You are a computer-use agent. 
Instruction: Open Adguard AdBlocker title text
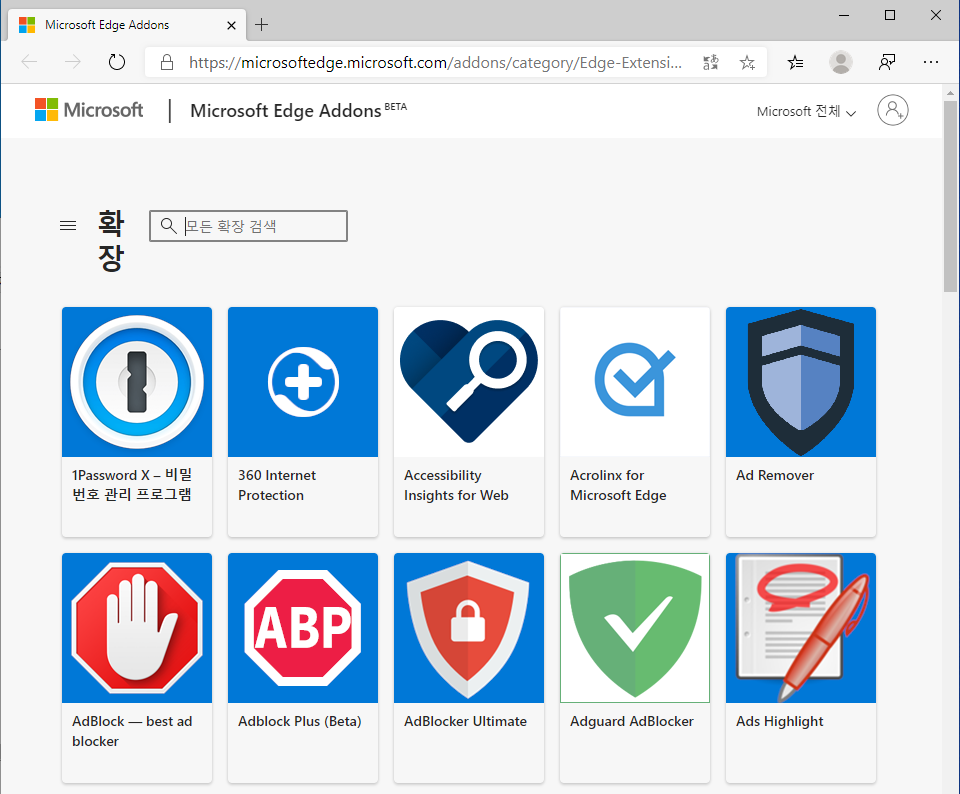632,721
